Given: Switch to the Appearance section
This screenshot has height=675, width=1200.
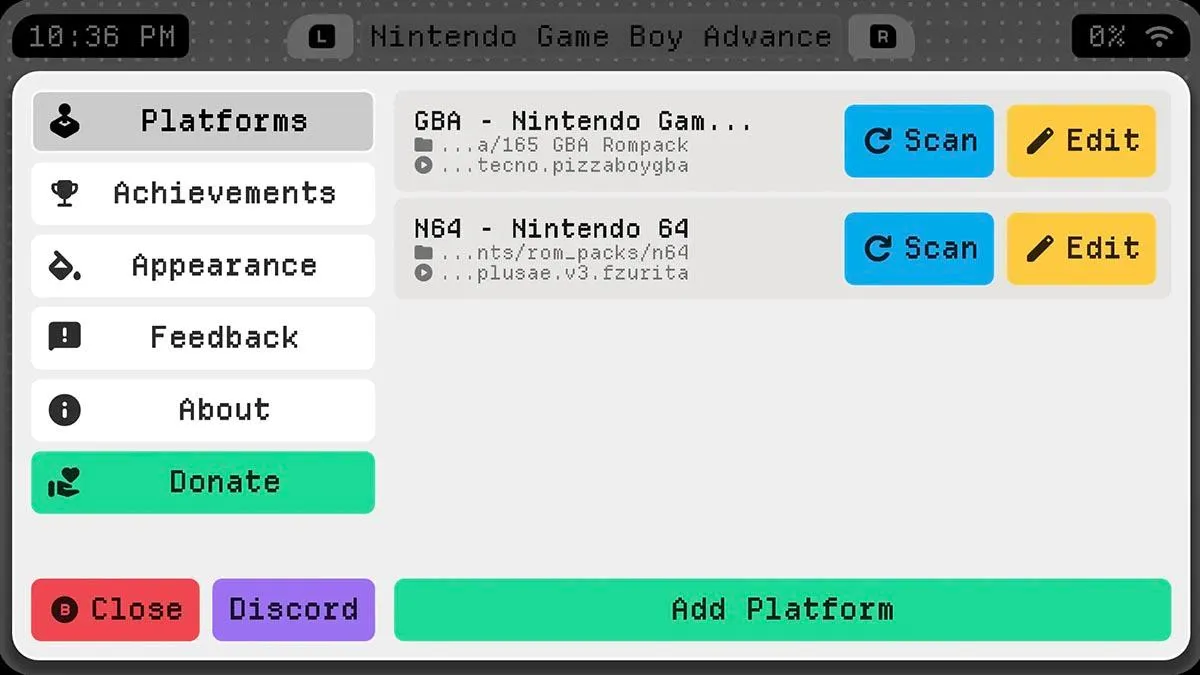Looking at the screenshot, I should click(203, 266).
